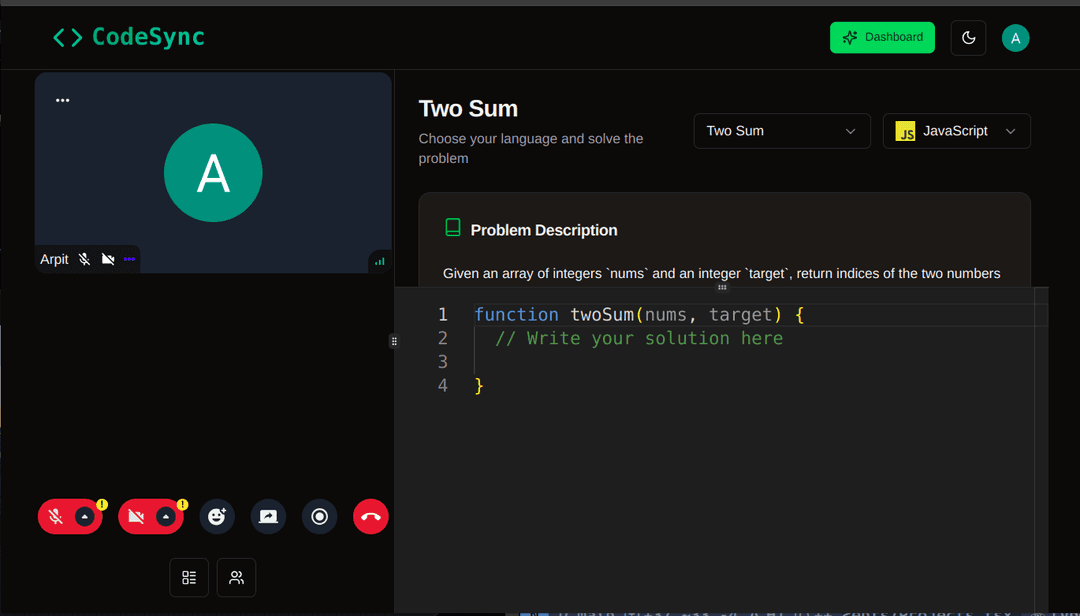The width and height of the screenshot is (1080, 616).
Task: Open the JavaScript language dropdown
Action: (x=957, y=131)
